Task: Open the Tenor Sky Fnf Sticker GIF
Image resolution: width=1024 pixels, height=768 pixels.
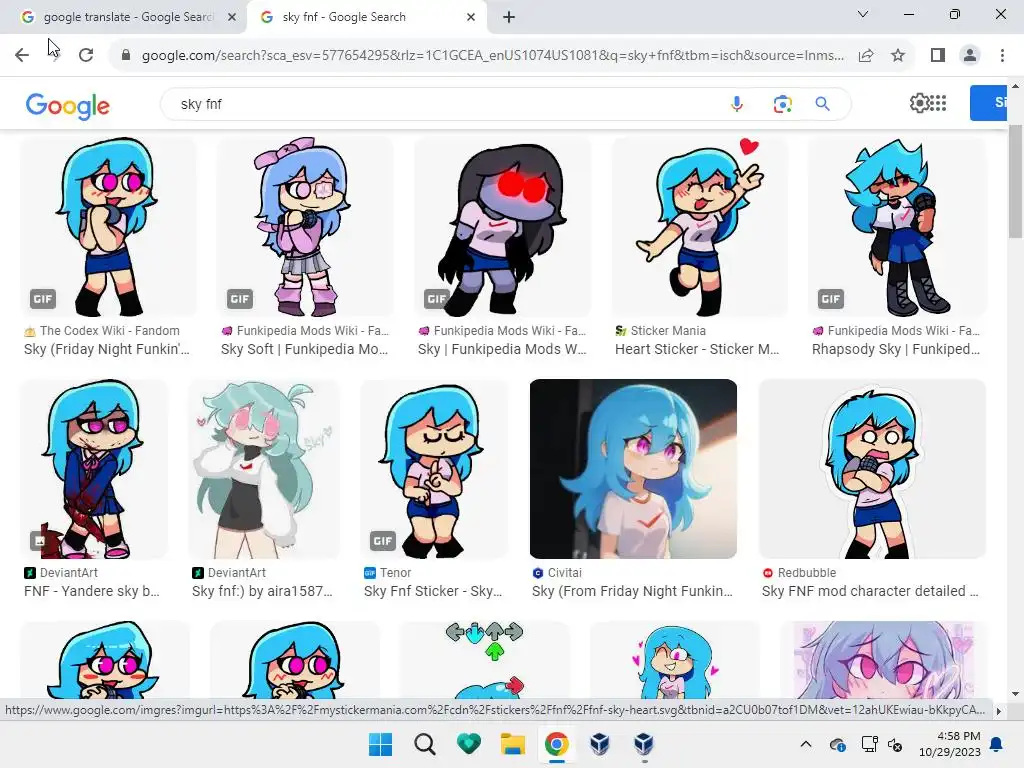Action: point(434,468)
